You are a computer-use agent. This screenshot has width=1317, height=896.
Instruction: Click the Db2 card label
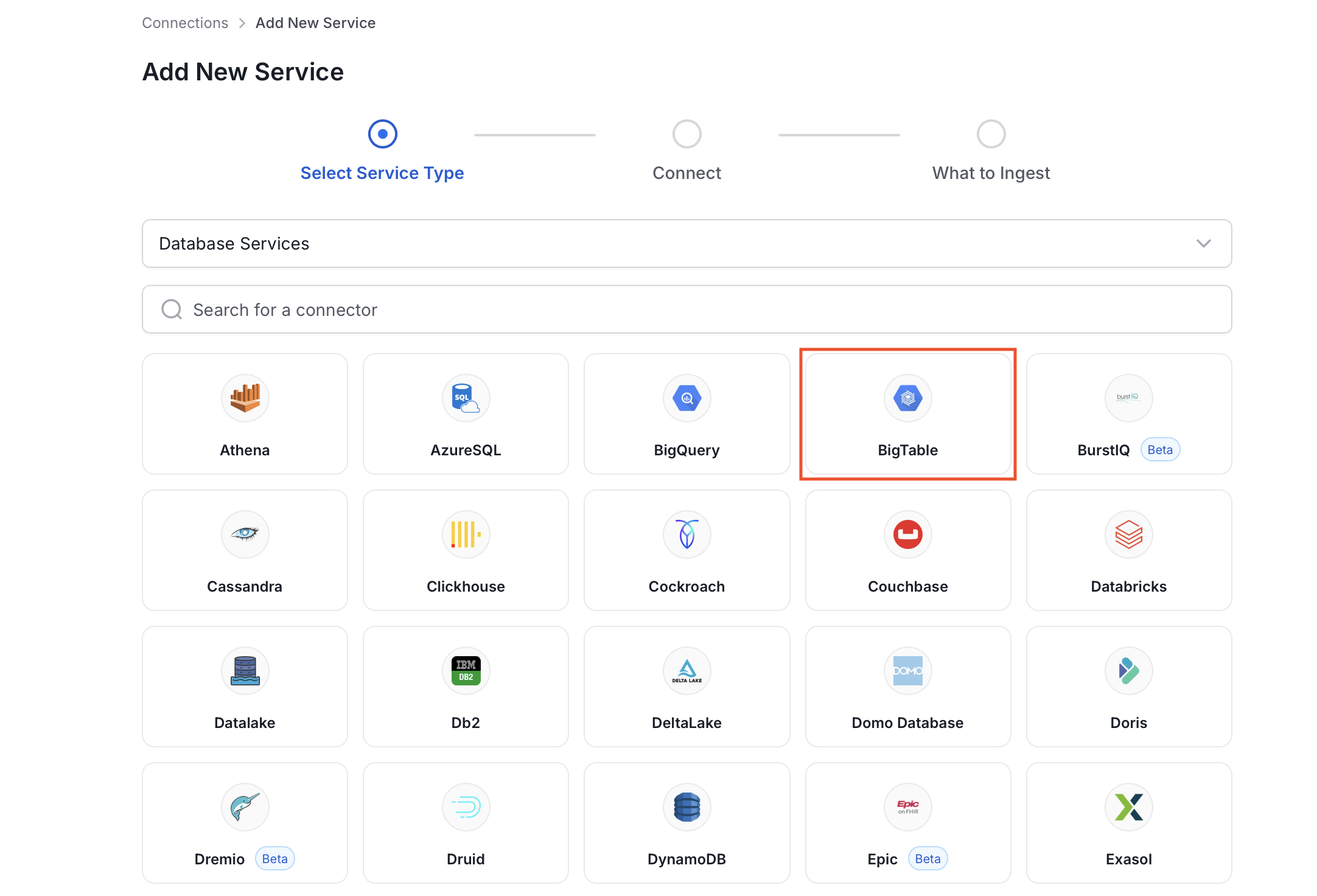(466, 723)
